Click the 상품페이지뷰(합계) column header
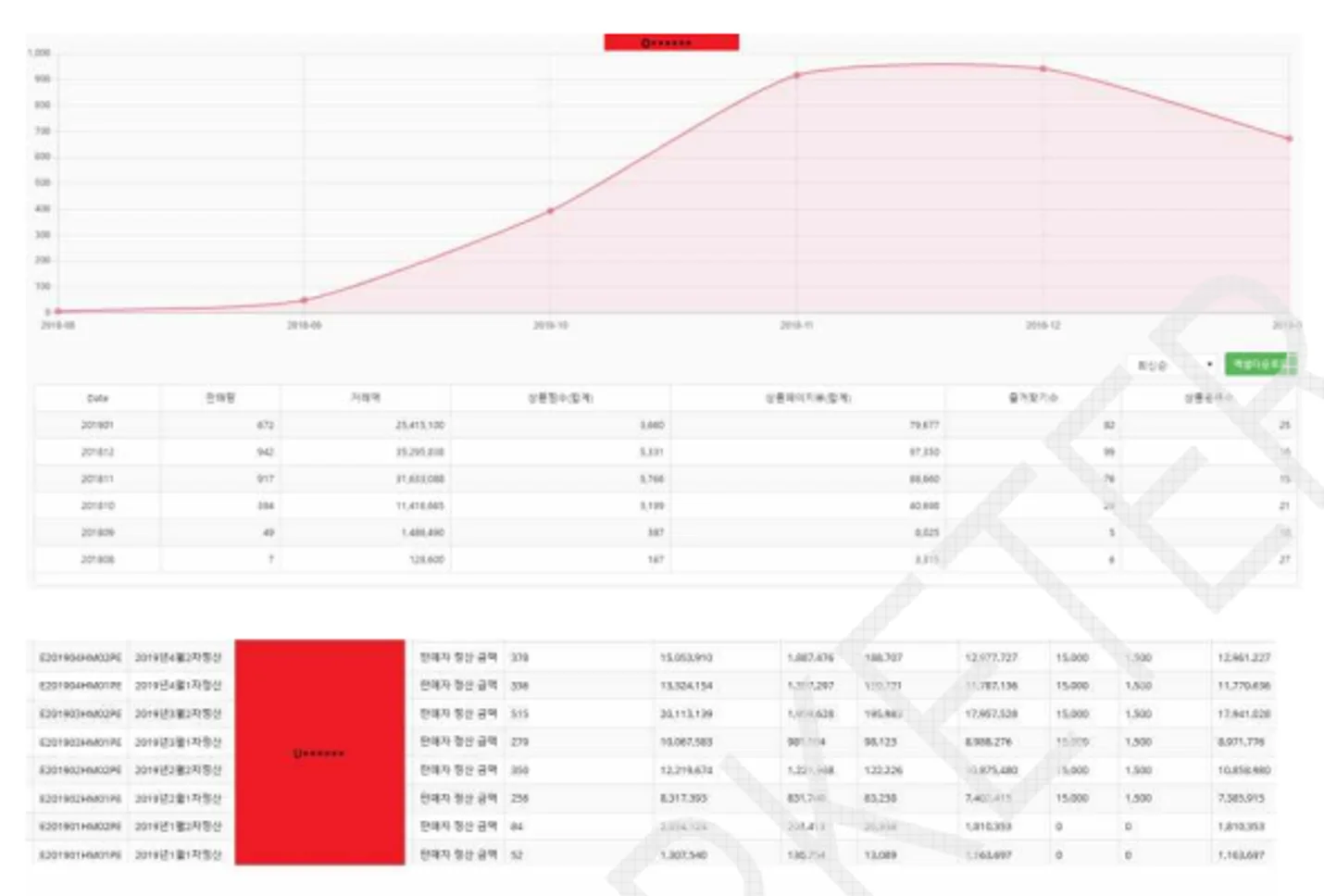 point(807,398)
